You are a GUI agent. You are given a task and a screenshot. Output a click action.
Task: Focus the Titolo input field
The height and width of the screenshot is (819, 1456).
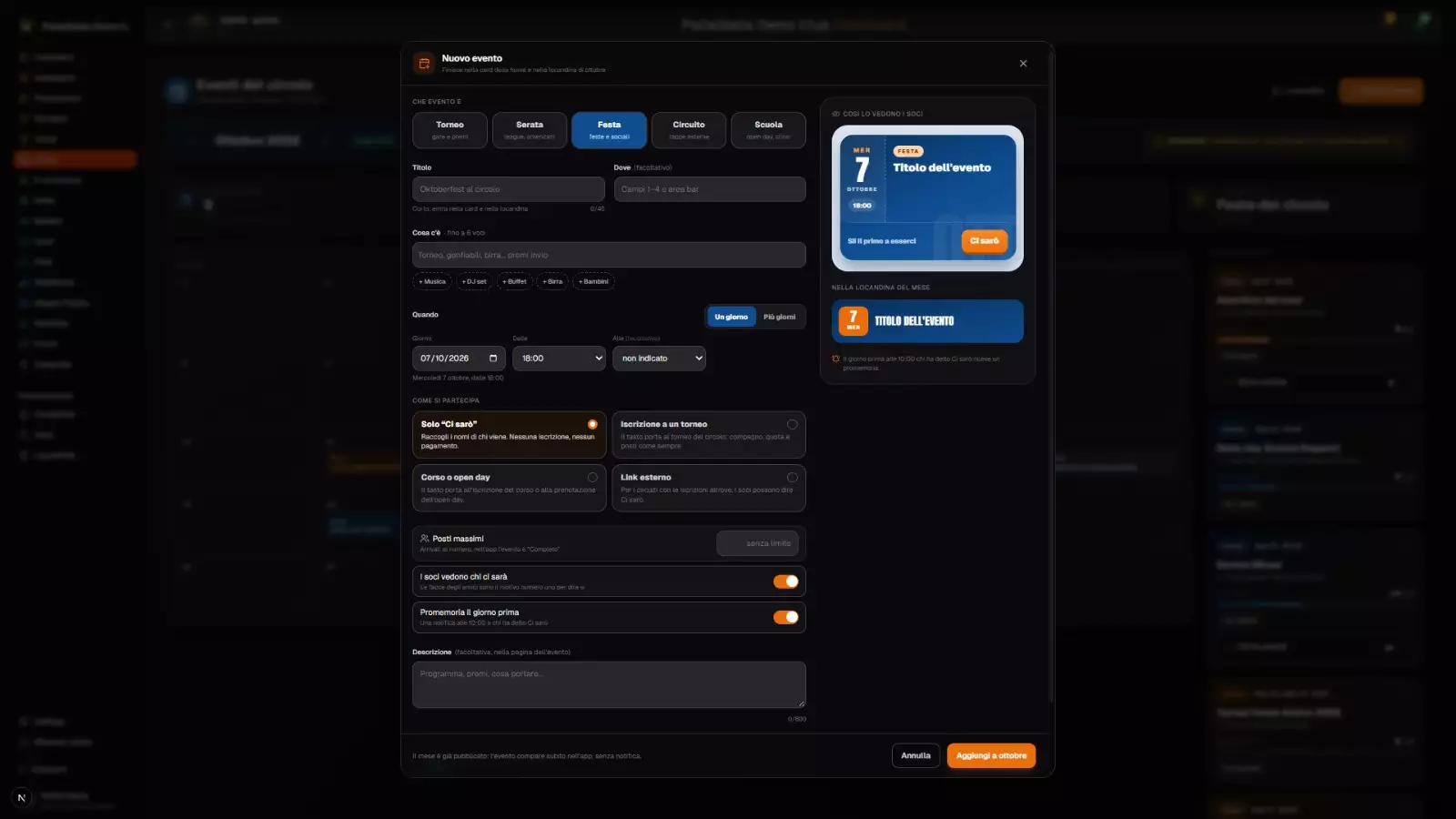(x=509, y=189)
